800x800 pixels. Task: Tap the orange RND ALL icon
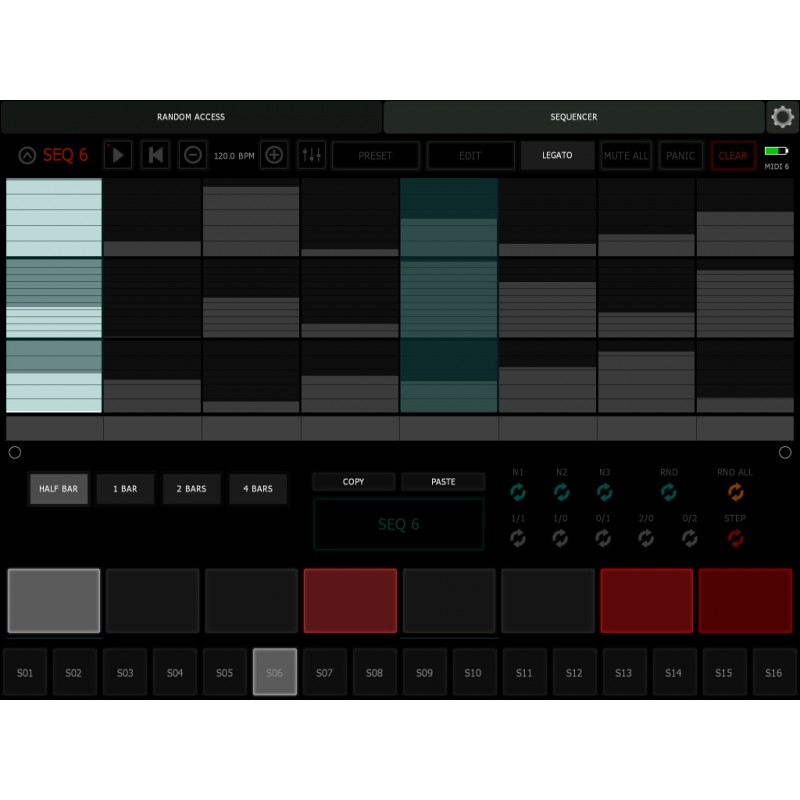[x=736, y=492]
